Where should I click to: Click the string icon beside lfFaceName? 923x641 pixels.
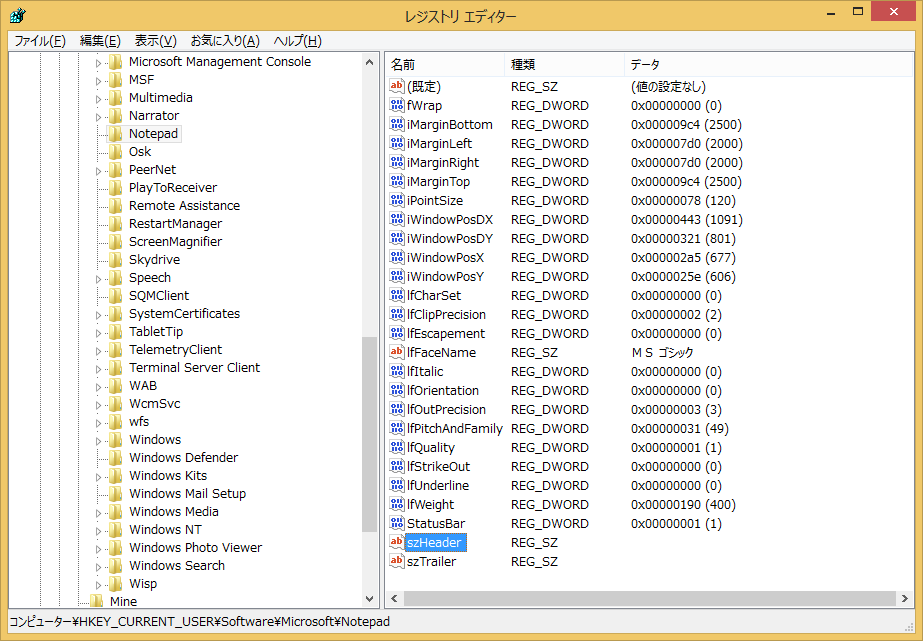397,352
